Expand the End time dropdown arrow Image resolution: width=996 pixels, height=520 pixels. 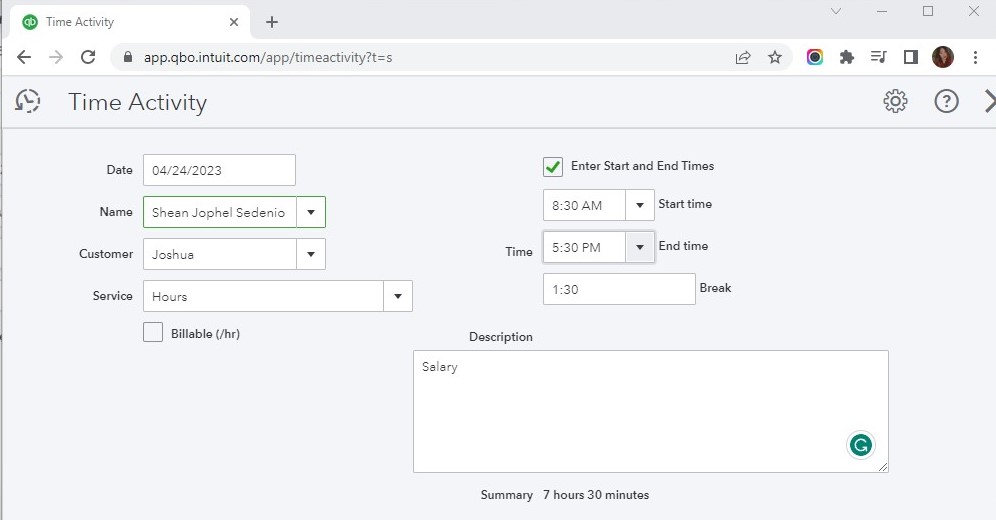point(640,247)
